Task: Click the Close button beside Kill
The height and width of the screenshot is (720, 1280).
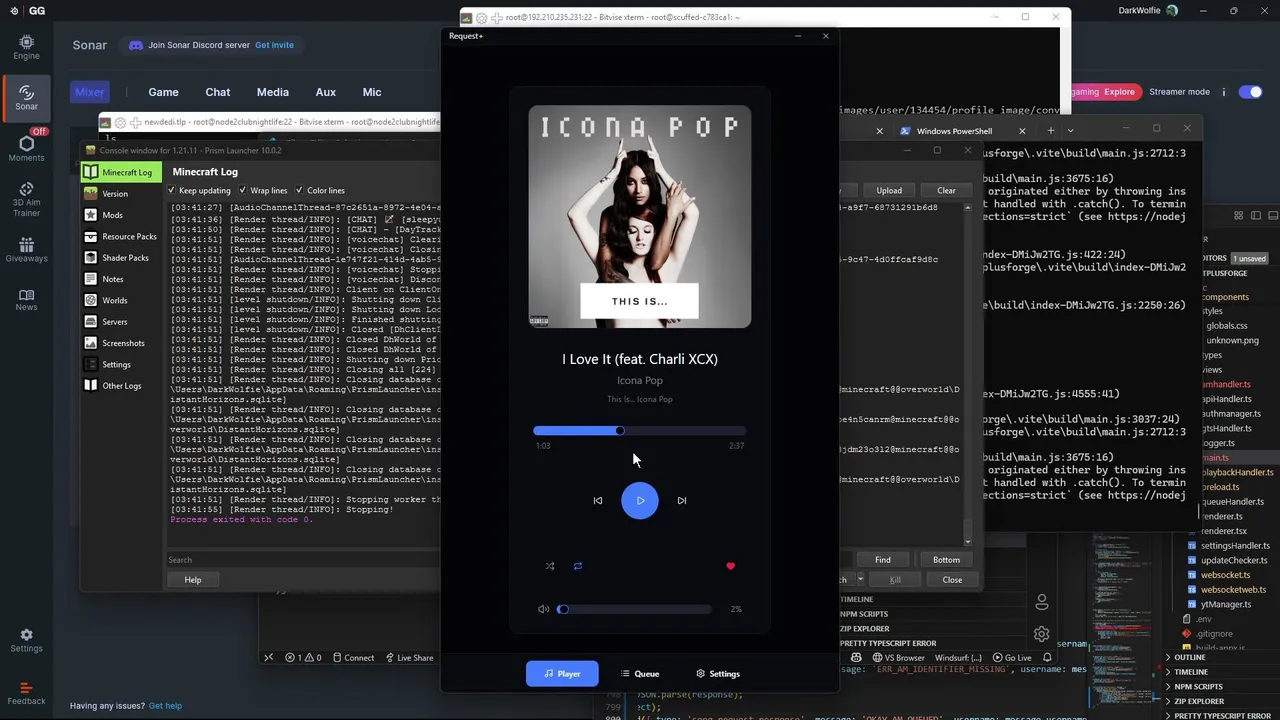Action: pyautogui.click(x=952, y=580)
